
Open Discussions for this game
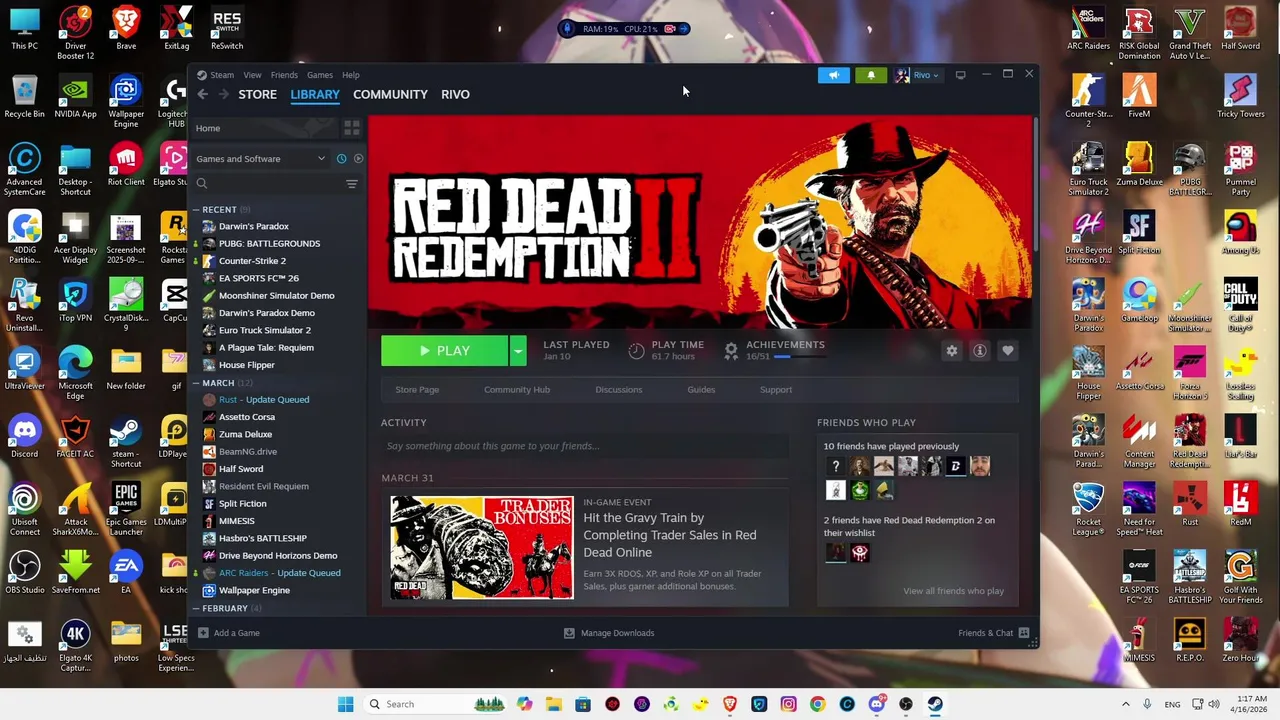[x=619, y=390]
